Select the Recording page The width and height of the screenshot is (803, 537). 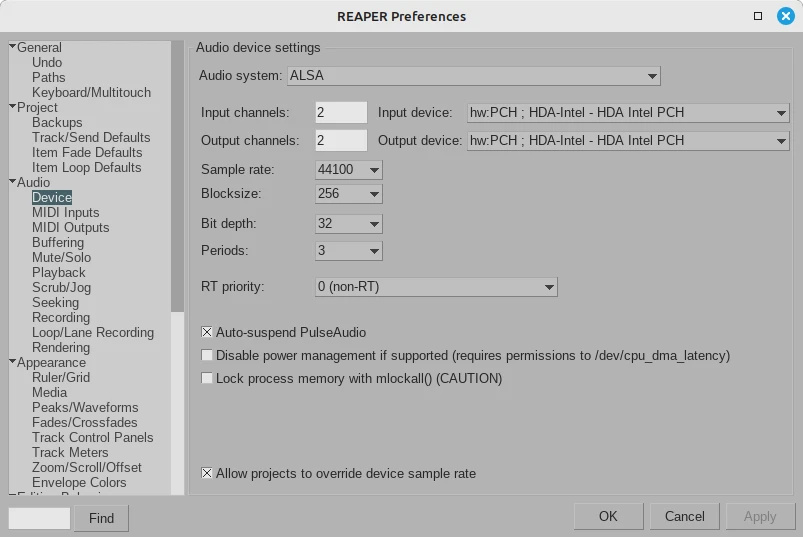(61, 317)
